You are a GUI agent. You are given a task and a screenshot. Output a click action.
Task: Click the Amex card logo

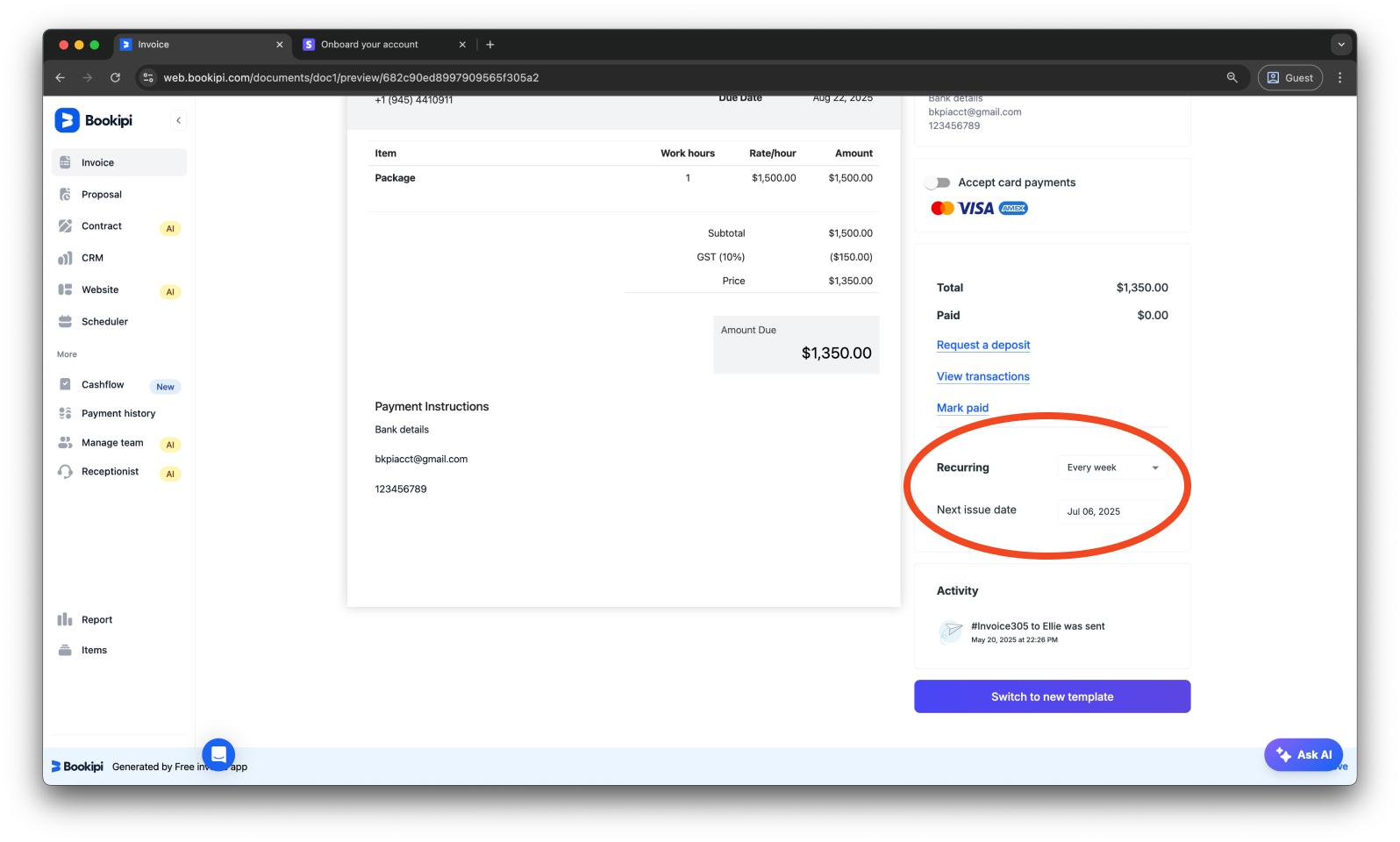point(1013,208)
